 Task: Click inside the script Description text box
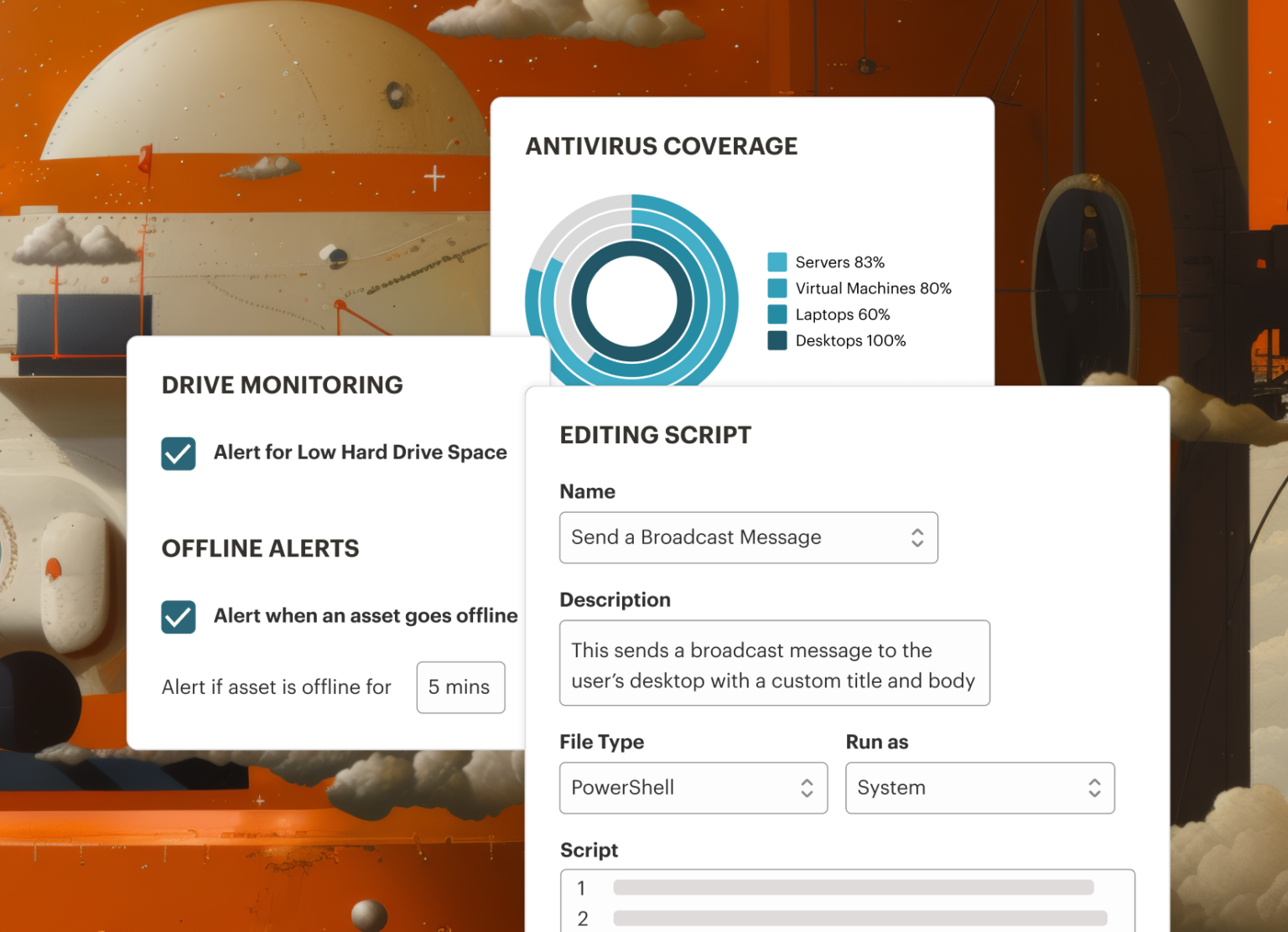(774, 663)
